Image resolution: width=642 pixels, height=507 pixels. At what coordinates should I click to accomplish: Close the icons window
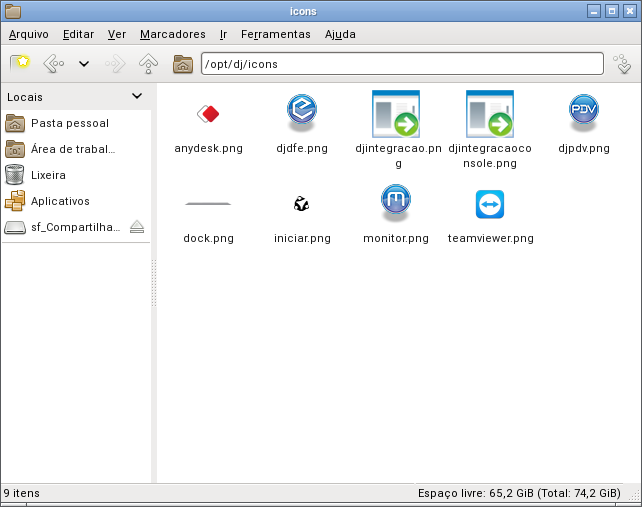click(x=630, y=11)
